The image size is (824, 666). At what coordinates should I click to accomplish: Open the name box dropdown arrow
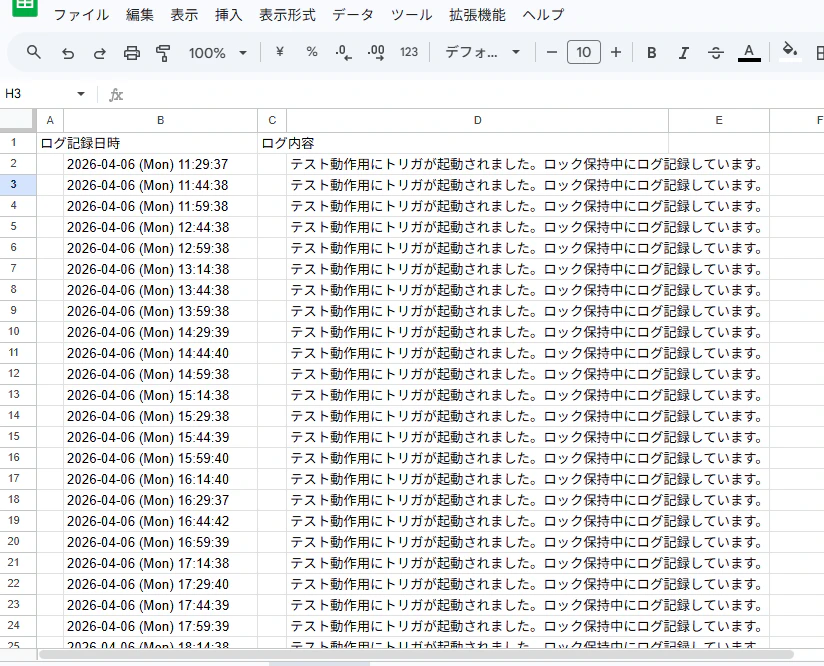pos(81,94)
